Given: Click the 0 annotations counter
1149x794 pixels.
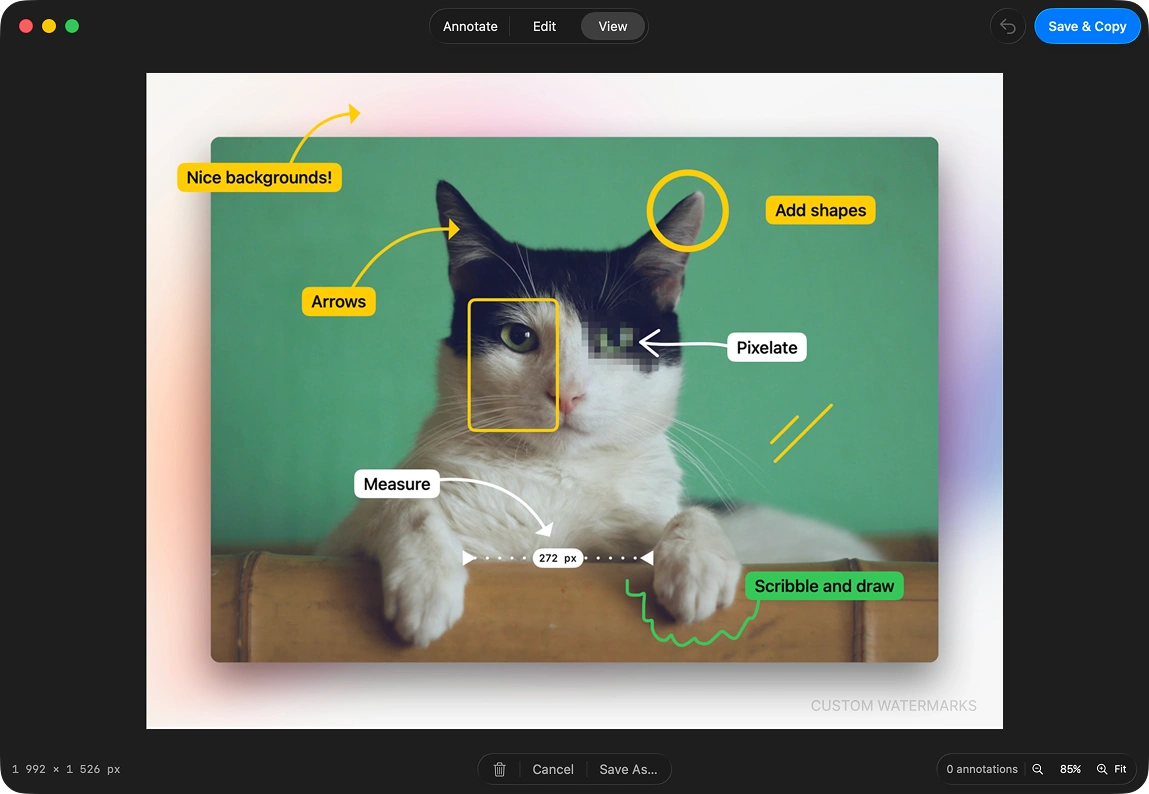Looking at the screenshot, I should point(982,769).
